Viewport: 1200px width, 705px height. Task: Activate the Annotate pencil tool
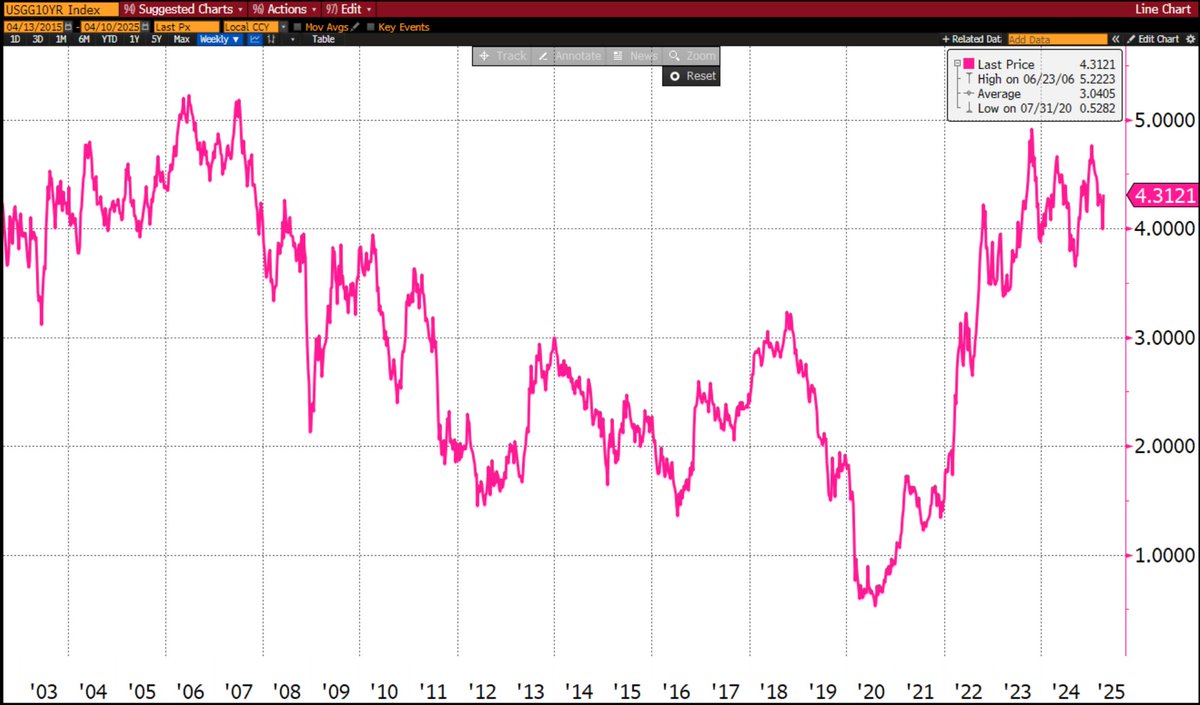click(x=568, y=55)
